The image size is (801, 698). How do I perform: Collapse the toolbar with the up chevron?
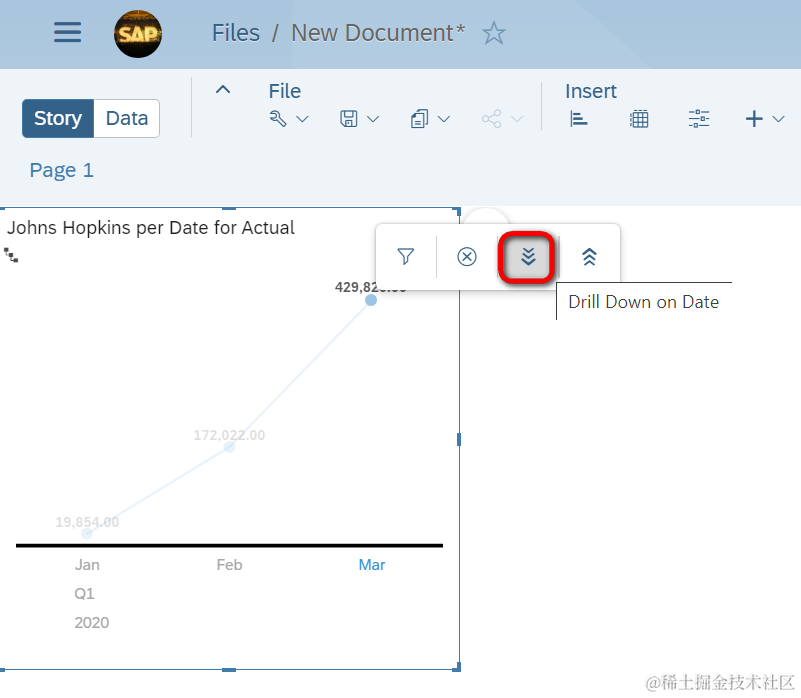pyautogui.click(x=223, y=90)
